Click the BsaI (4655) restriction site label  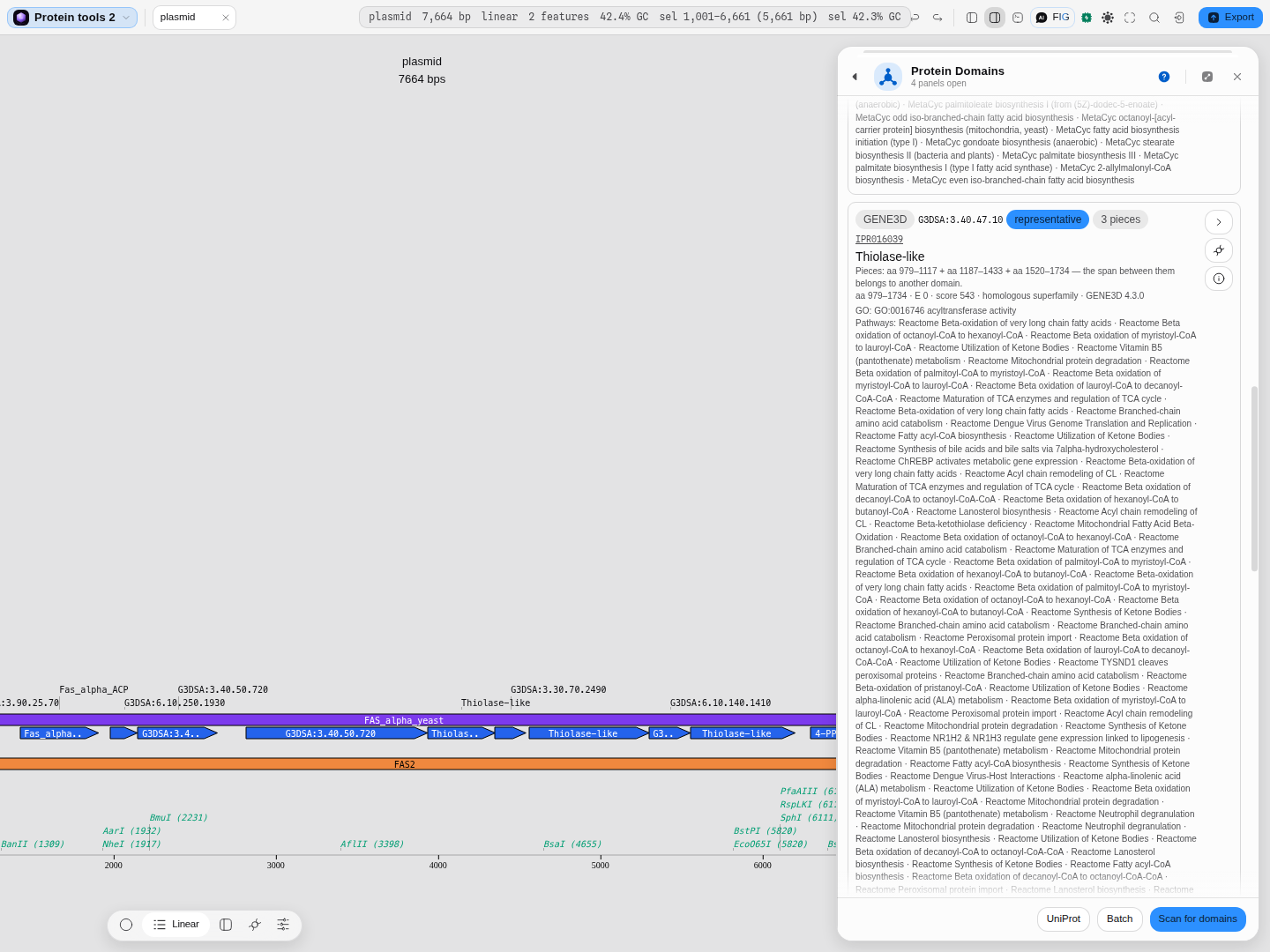coord(572,844)
